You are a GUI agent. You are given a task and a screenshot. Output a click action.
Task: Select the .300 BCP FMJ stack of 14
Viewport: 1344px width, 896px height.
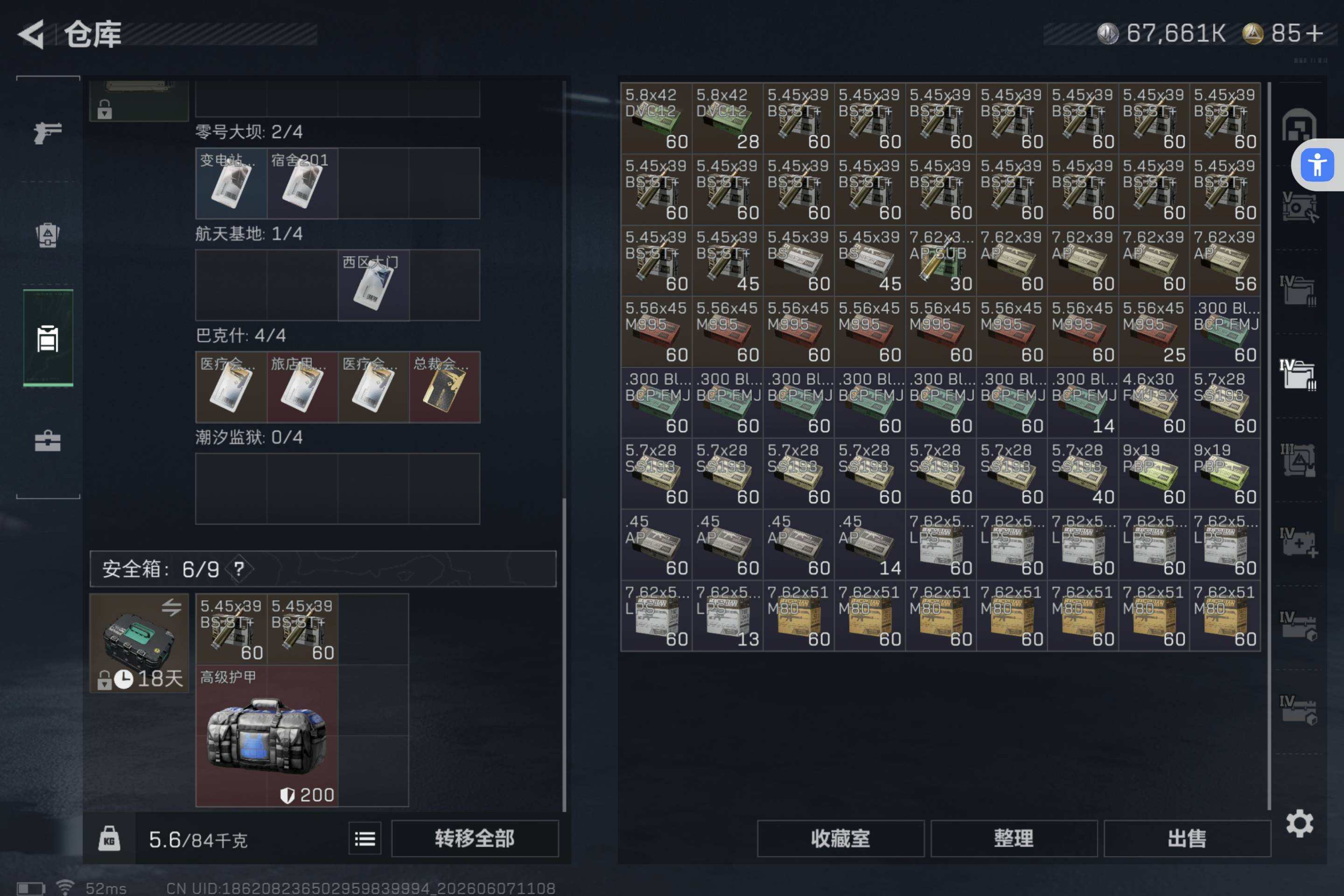(x=1083, y=402)
